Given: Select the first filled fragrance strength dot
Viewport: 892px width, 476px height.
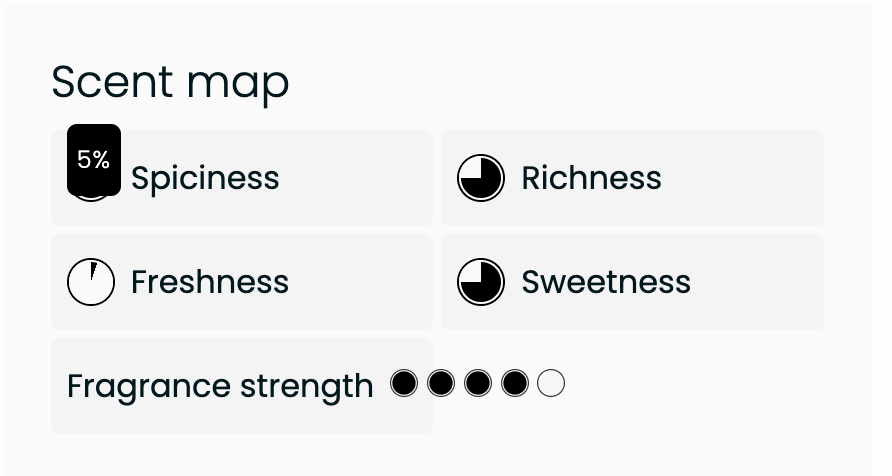Looking at the screenshot, I should 404,383.
